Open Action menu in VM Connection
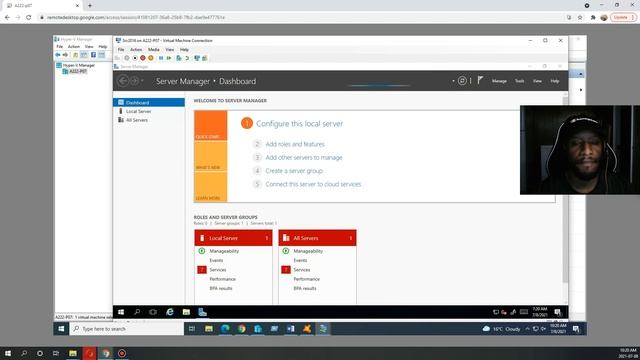Viewport: 640px width, 360px height. [x=136, y=49]
